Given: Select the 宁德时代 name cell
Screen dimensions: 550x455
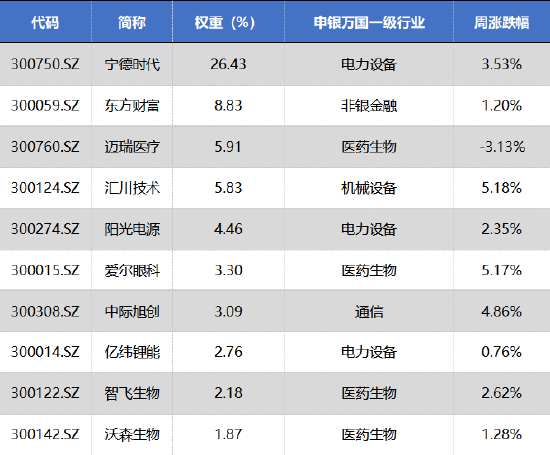Looking at the screenshot, I should [x=132, y=64].
